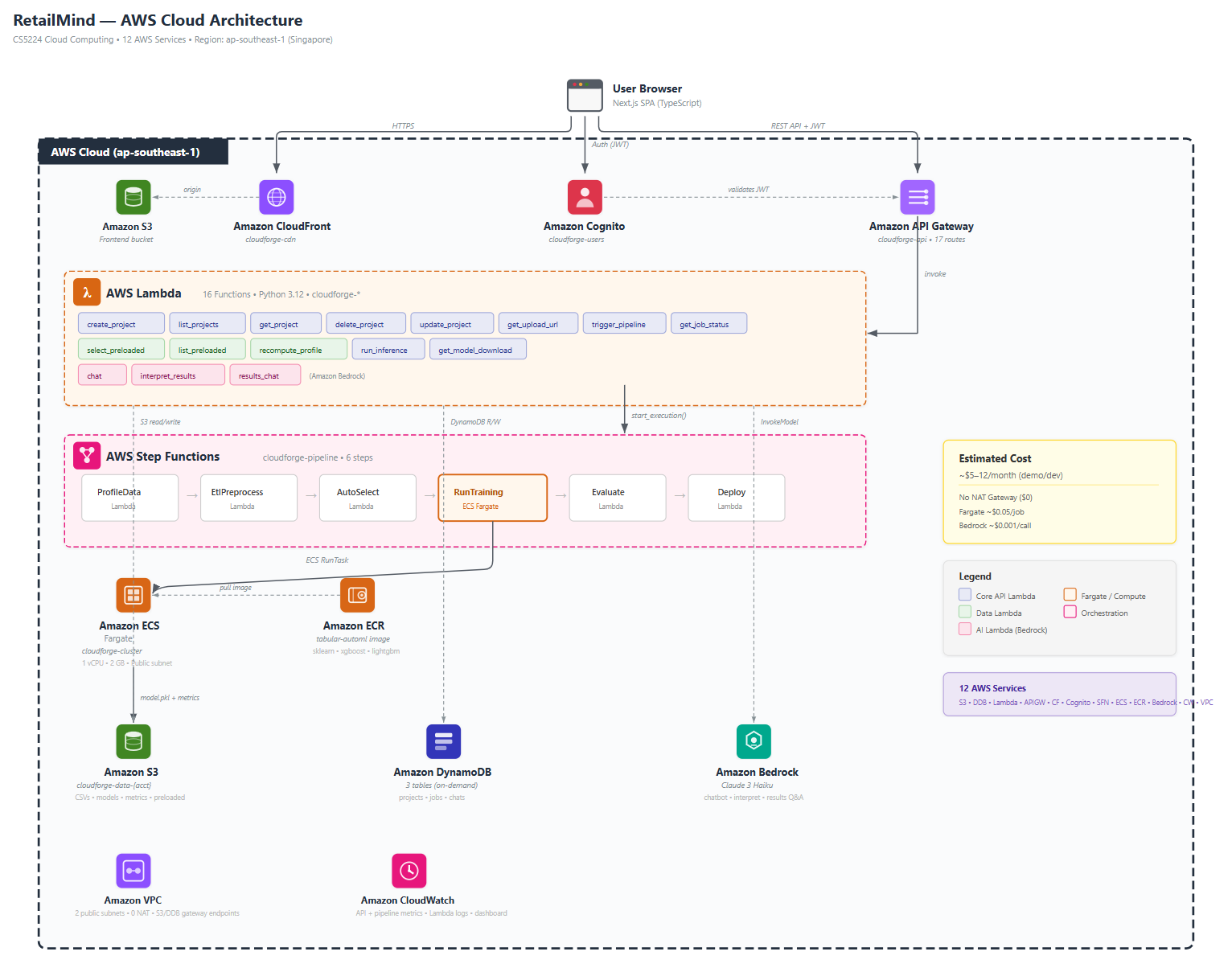Select the Amazon DynamoDB icon
The height and width of the screenshot is (972, 1232).
[x=443, y=741]
